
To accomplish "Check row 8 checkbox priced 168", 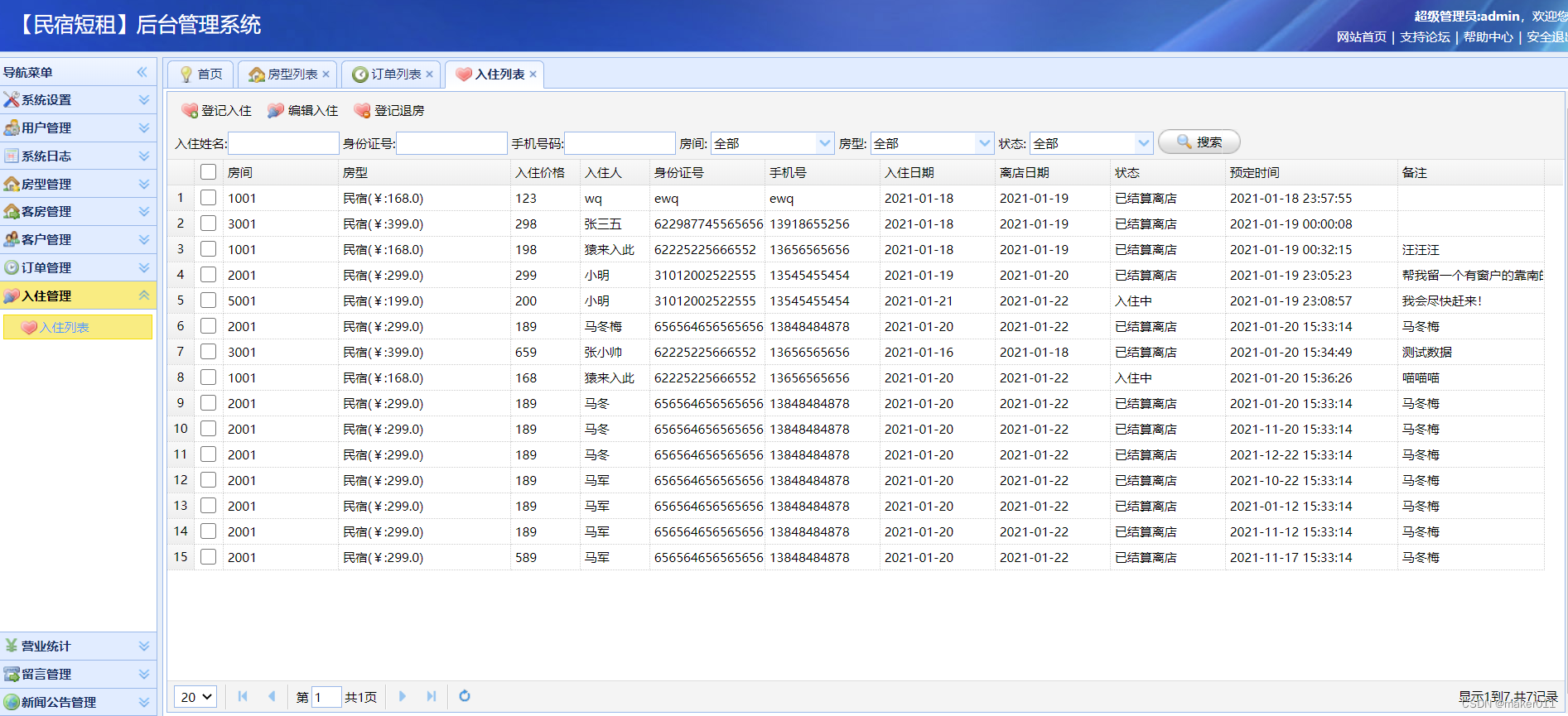I will point(209,377).
